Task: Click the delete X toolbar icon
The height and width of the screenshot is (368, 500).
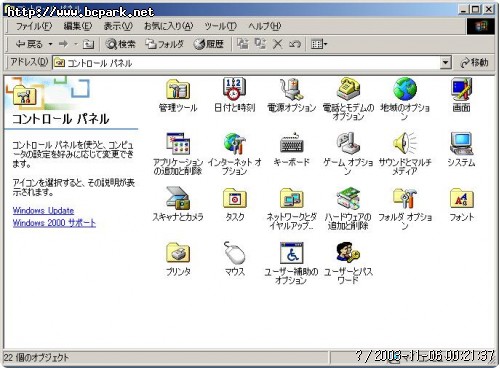Action: [277, 44]
